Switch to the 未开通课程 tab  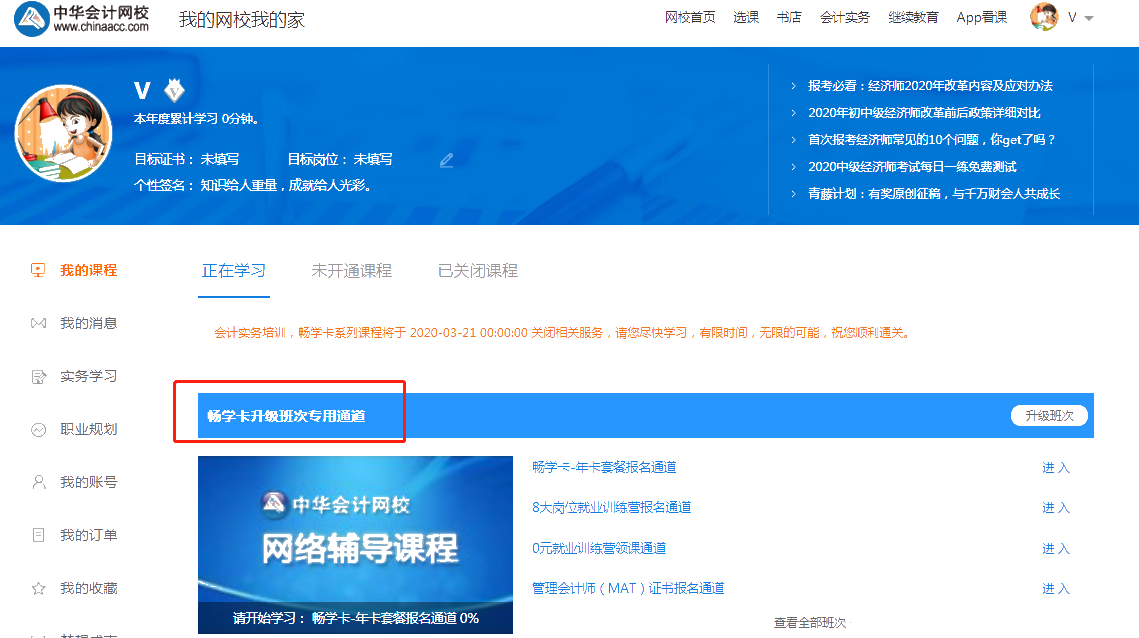pos(352,271)
